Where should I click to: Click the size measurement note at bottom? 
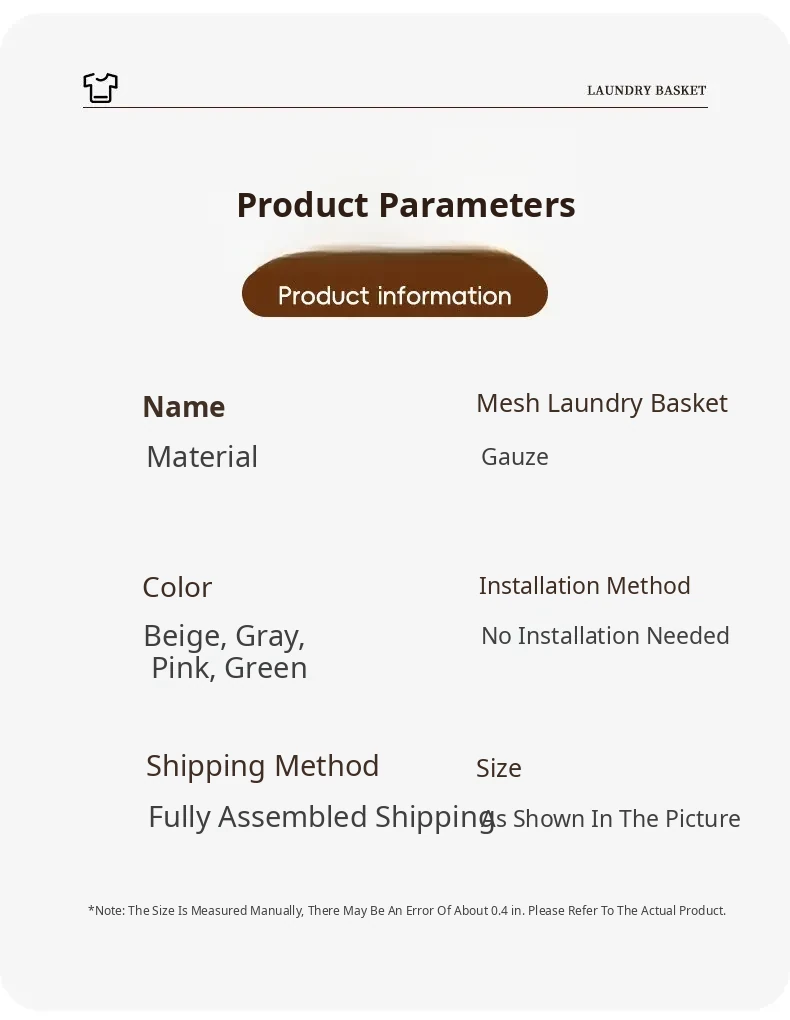click(407, 911)
